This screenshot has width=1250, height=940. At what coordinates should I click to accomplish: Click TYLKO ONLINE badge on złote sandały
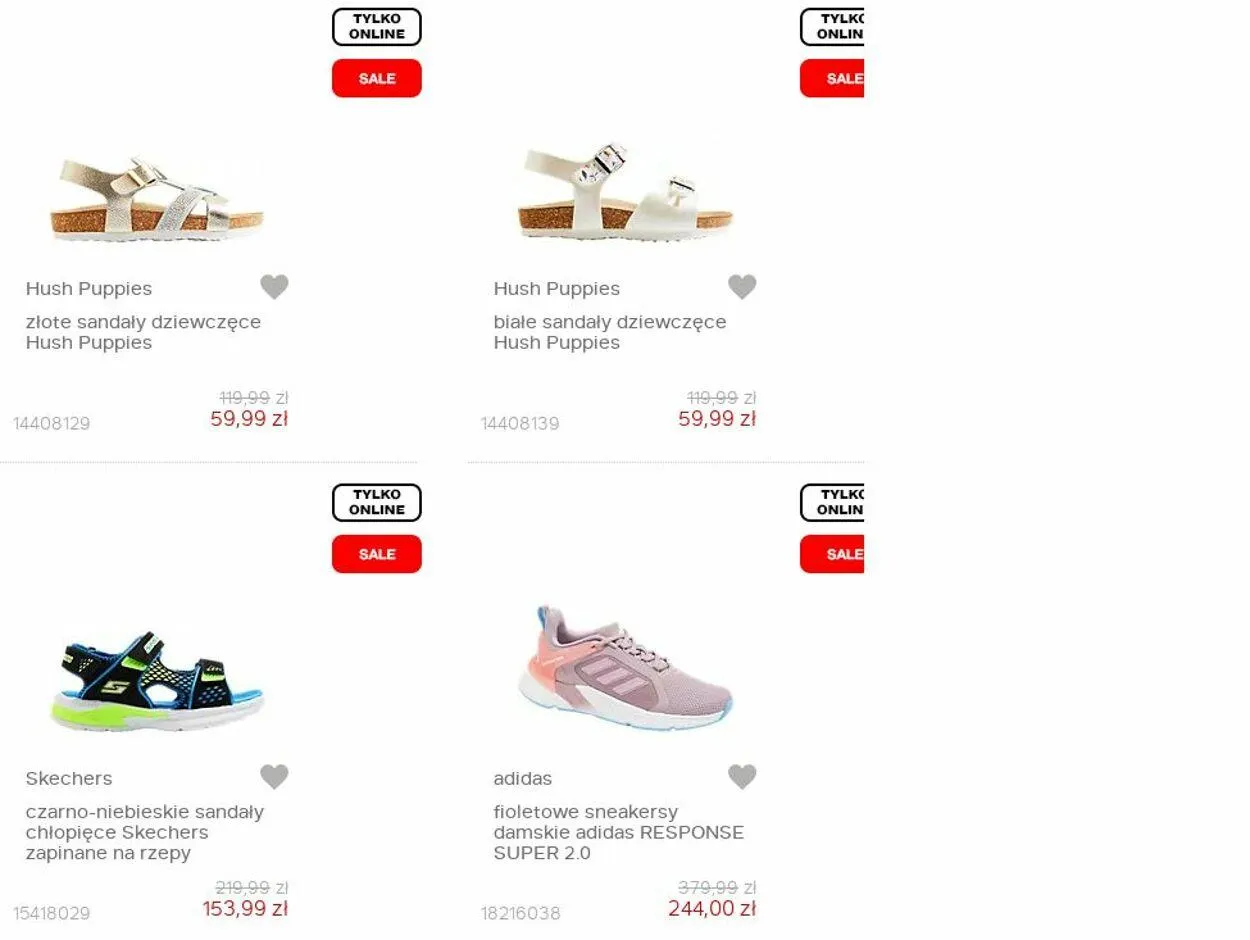(377, 27)
